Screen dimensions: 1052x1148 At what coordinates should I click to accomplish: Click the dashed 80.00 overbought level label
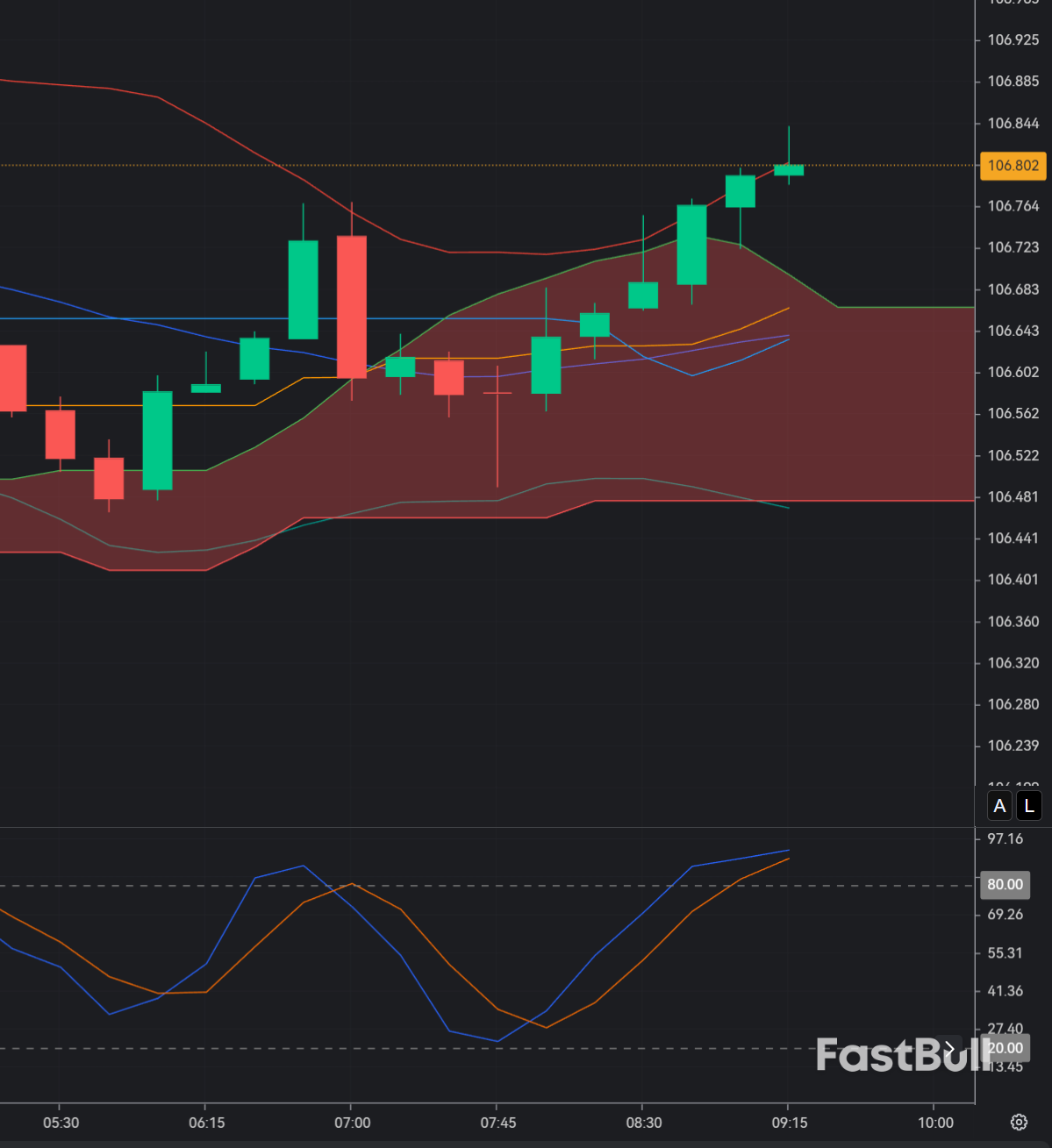point(1004,885)
